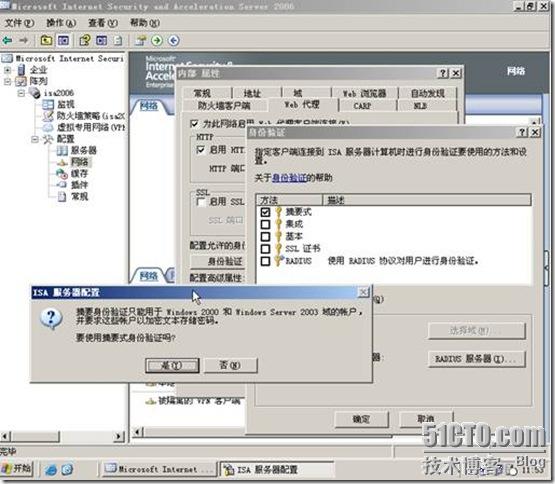Click the 身份验证 help link

289,178
